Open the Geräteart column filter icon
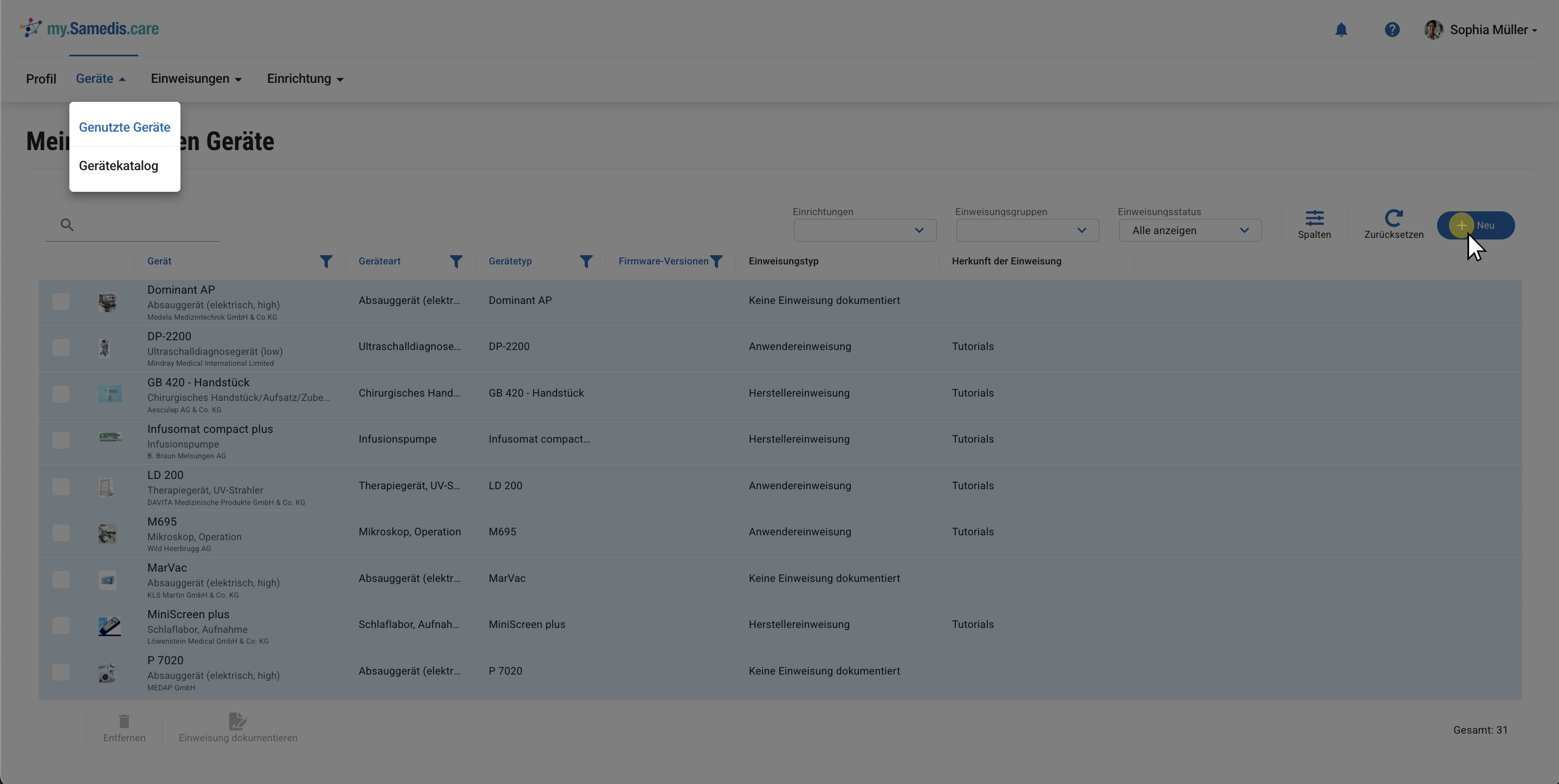Screen dimensions: 1559x784 [456, 261]
